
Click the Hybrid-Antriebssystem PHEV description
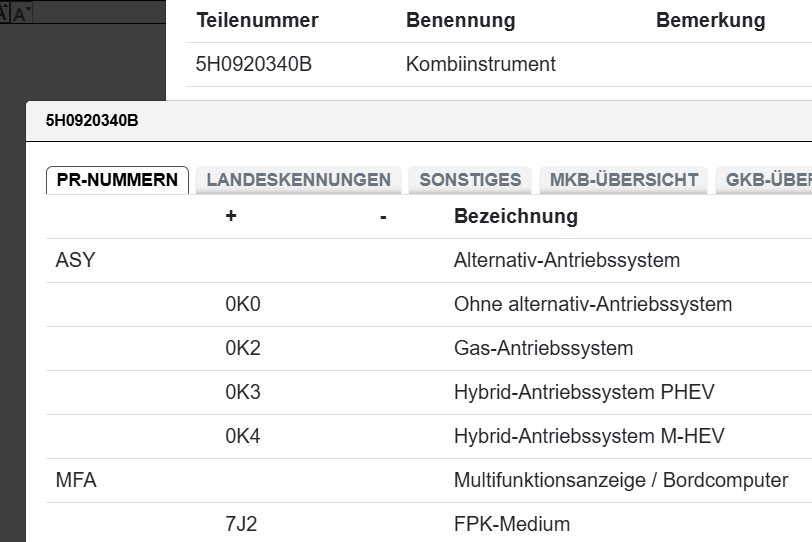coord(584,392)
